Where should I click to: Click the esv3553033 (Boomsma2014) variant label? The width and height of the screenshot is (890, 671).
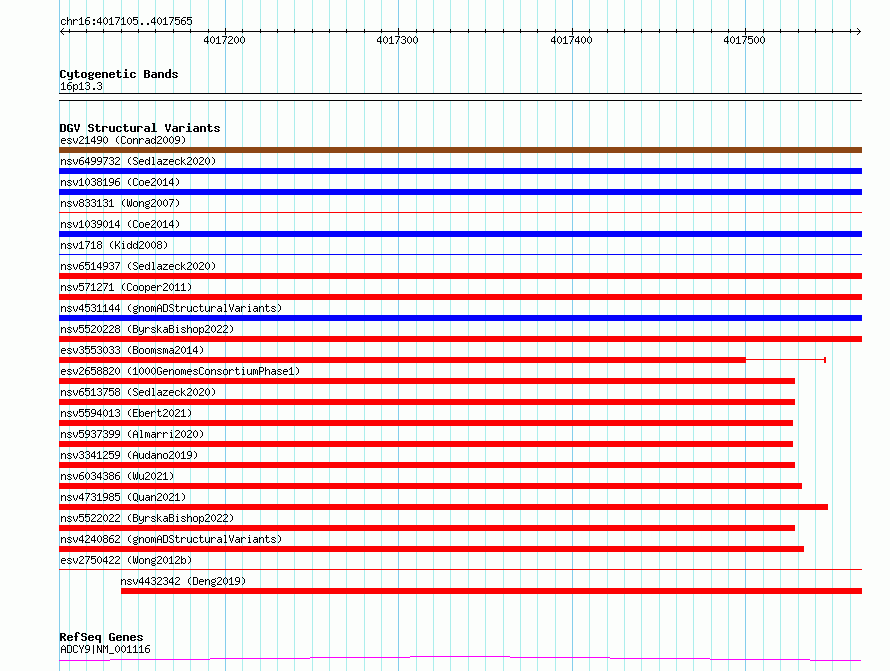point(132,350)
